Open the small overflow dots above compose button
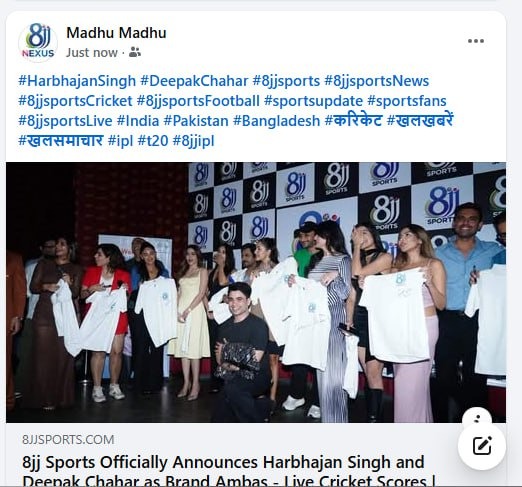 [x=478, y=419]
